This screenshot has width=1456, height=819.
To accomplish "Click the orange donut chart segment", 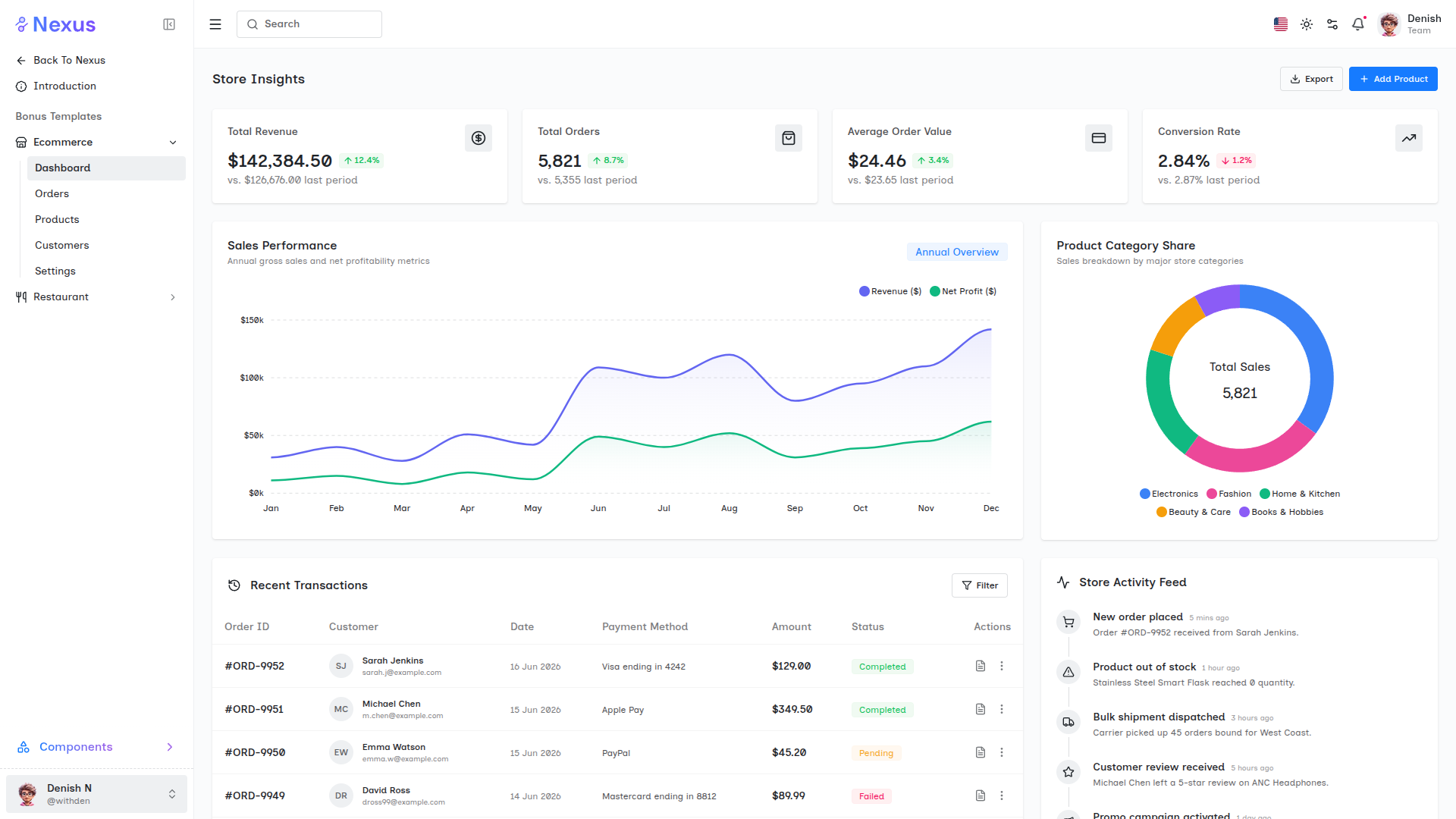I will [x=1176, y=326].
